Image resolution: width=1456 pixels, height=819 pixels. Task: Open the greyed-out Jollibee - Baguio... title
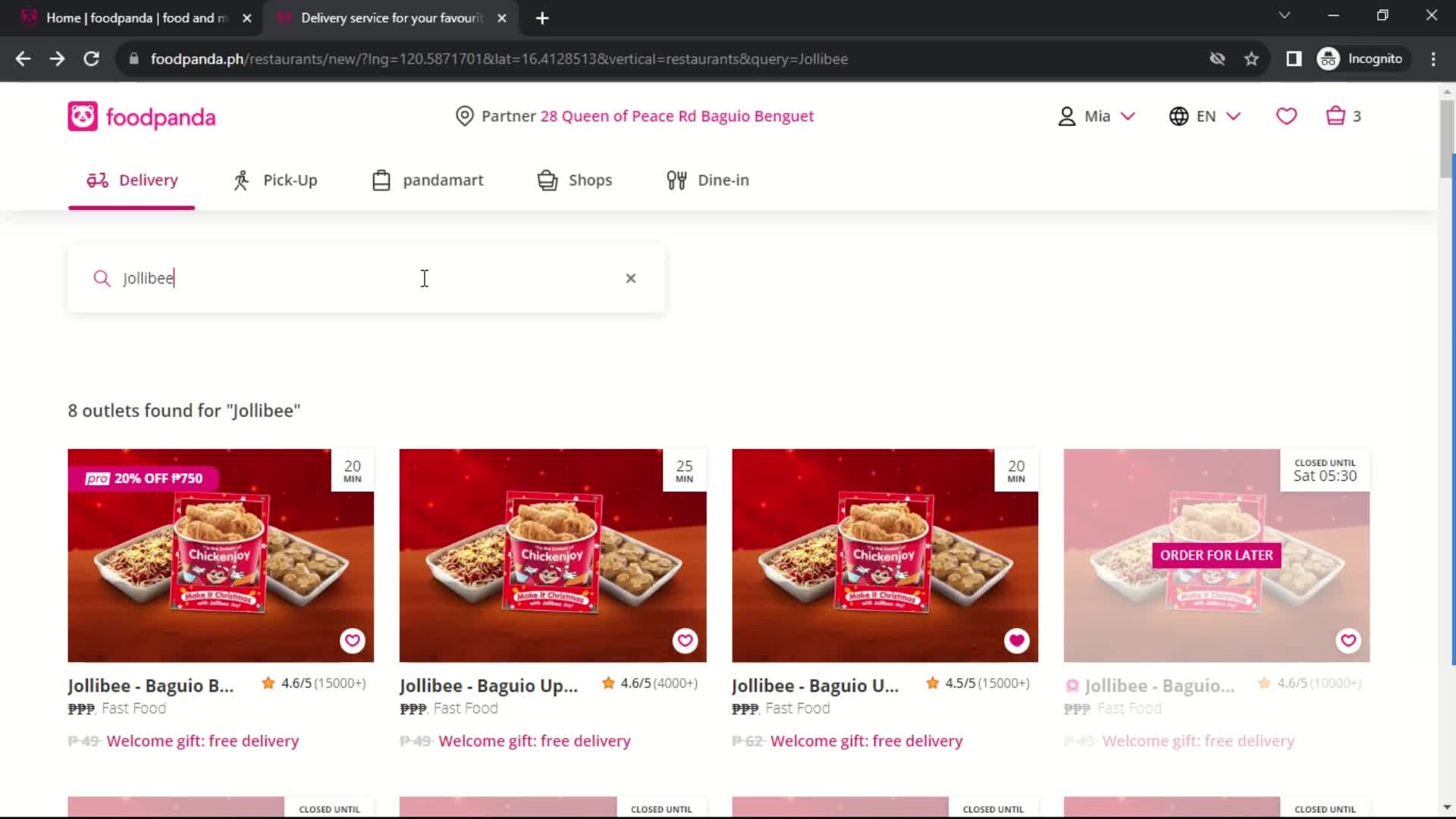pyautogui.click(x=1159, y=686)
